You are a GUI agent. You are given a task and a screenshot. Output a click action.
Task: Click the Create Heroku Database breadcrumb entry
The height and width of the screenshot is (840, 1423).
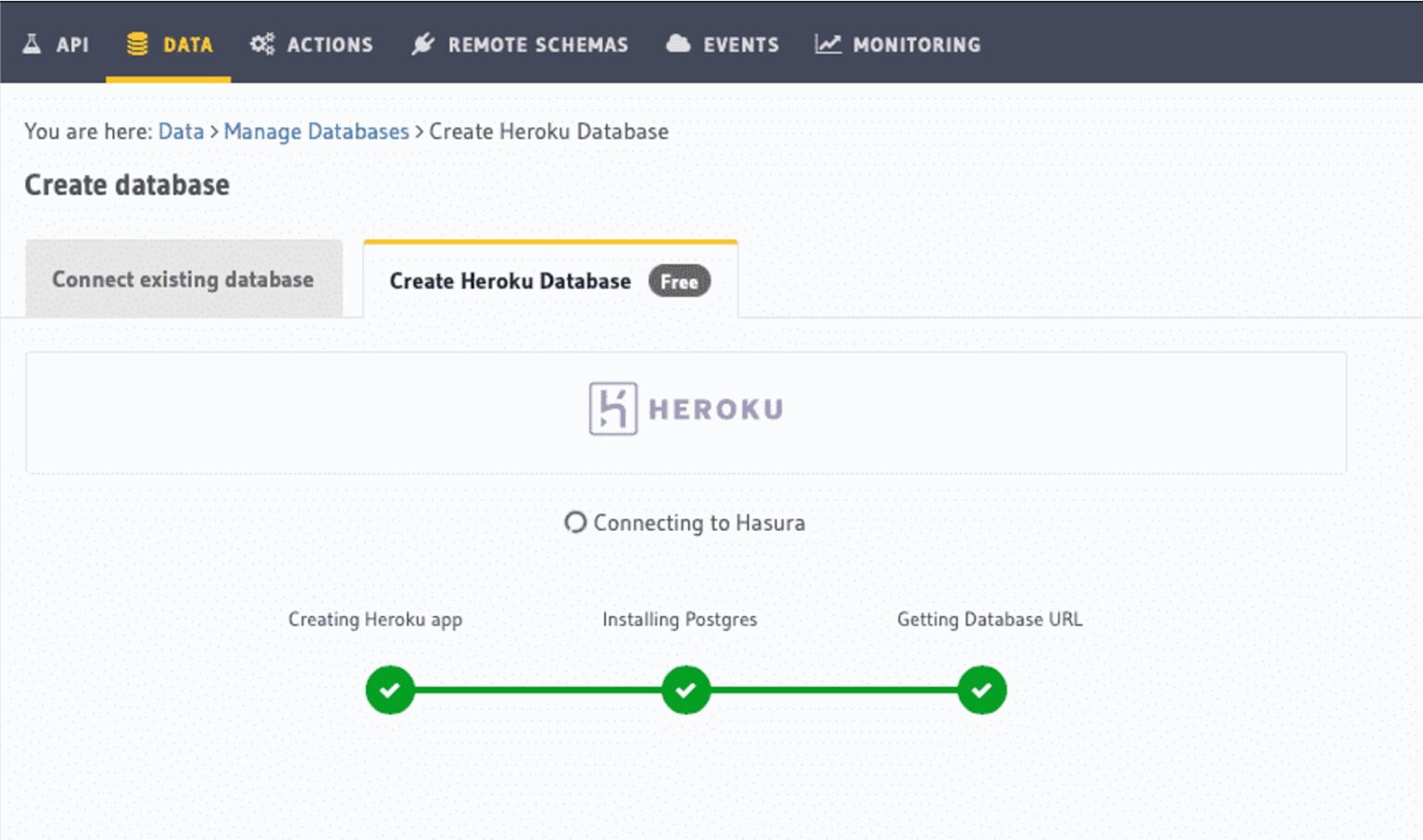[548, 132]
